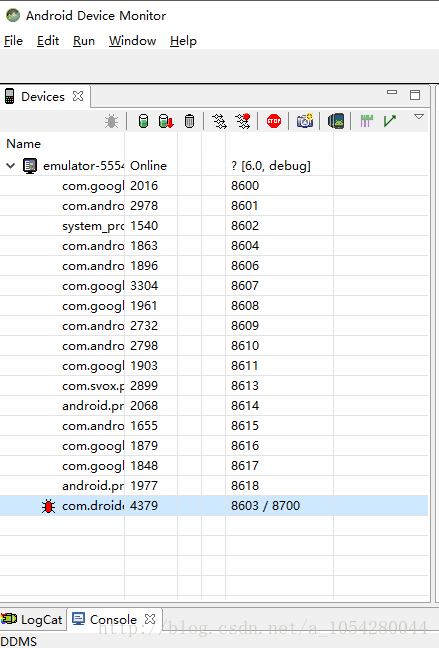Viewport: 439px width, 648px height.
Task: Dump View Hierarchy for UI Automator icon
Action: (336, 121)
